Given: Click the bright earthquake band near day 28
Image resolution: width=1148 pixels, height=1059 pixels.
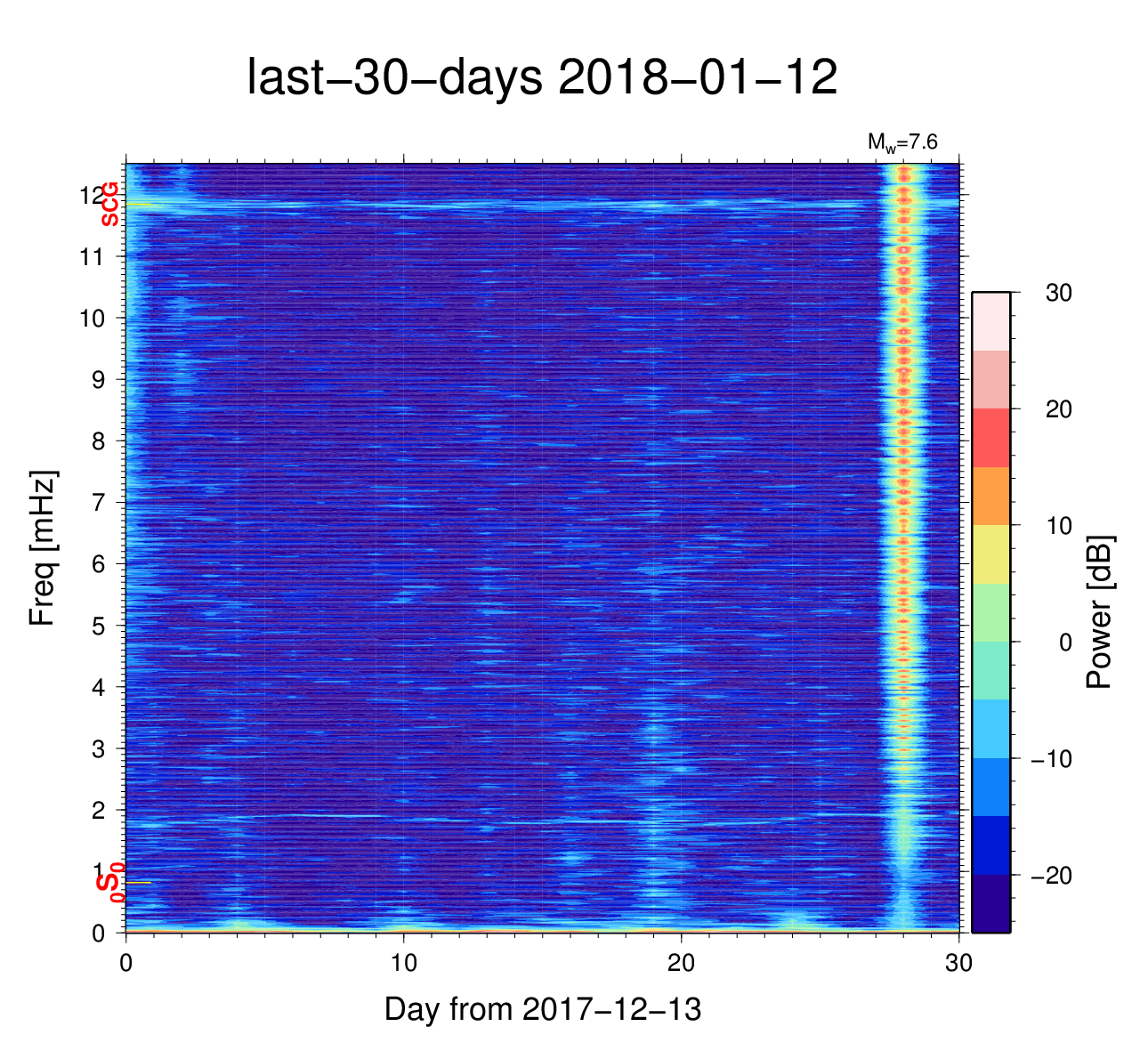Looking at the screenshot, I should point(904,534).
